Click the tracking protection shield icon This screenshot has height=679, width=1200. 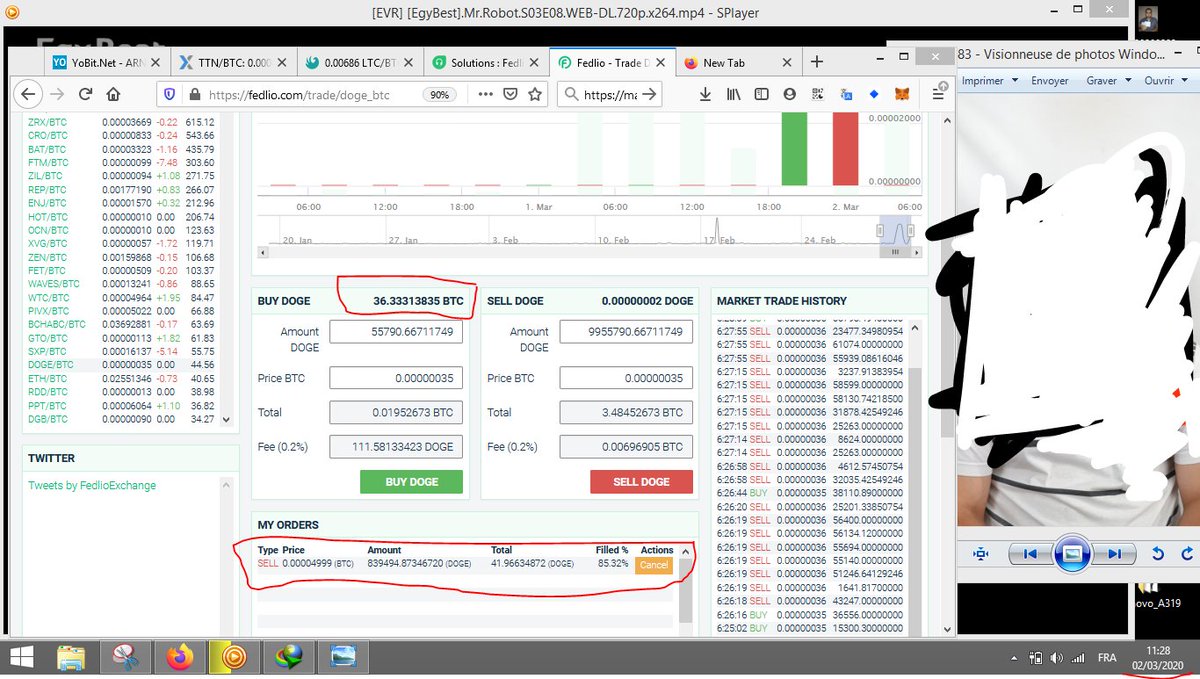point(168,94)
